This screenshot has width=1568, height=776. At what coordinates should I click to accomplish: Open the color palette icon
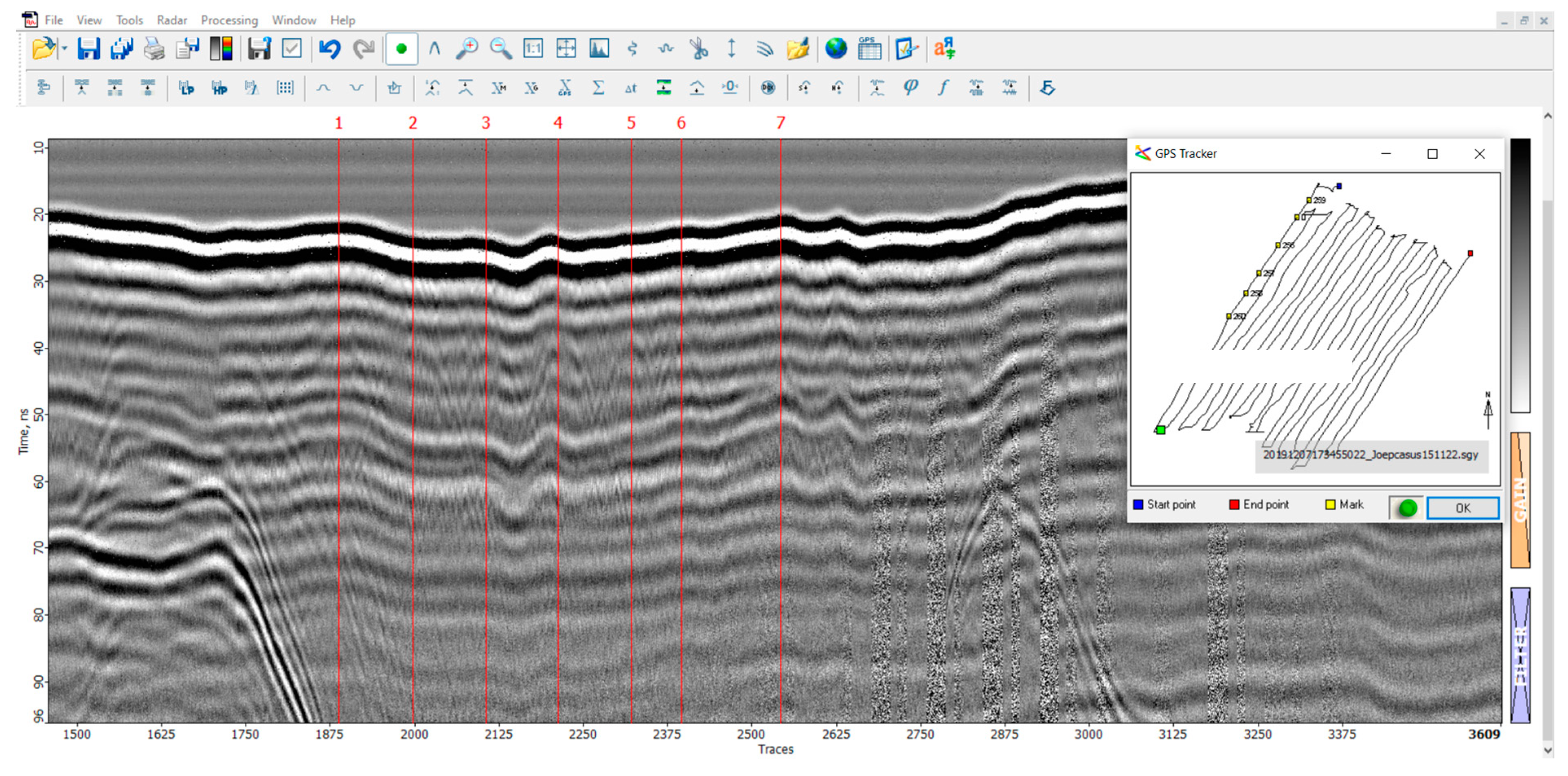(221, 49)
